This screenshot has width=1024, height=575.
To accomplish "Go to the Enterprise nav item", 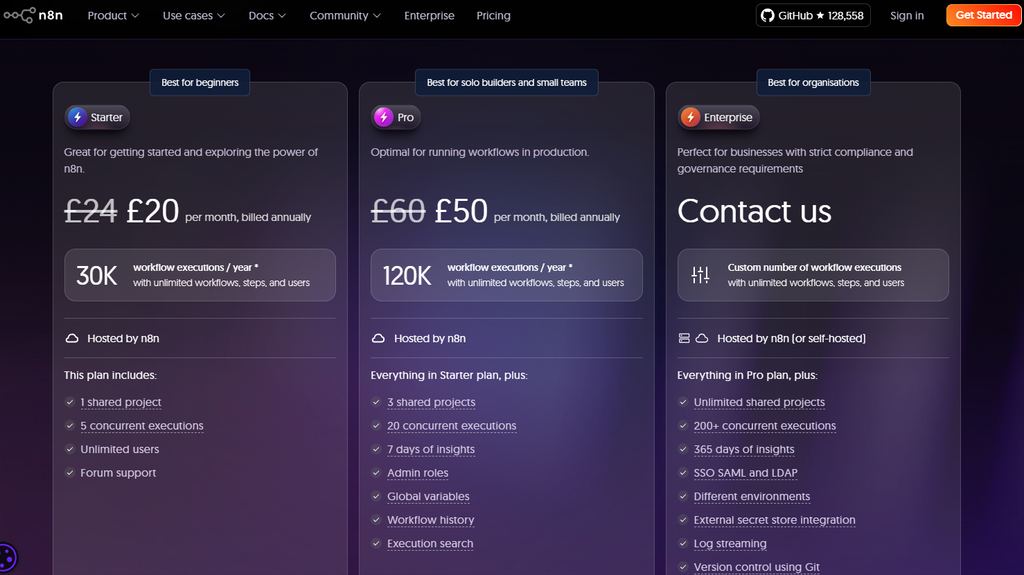I will click(429, 16).
